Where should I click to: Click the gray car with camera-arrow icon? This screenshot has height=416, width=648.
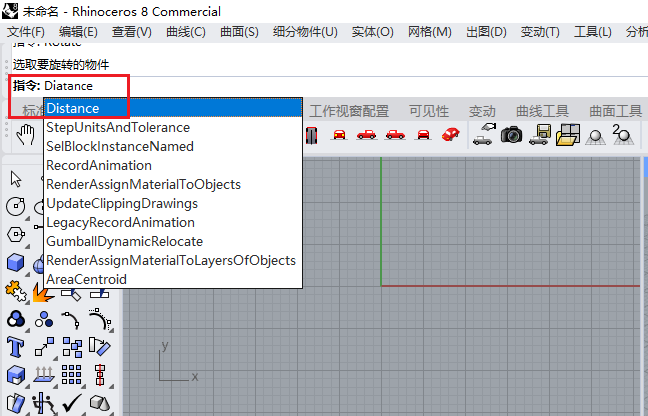(x=484, y=135)
